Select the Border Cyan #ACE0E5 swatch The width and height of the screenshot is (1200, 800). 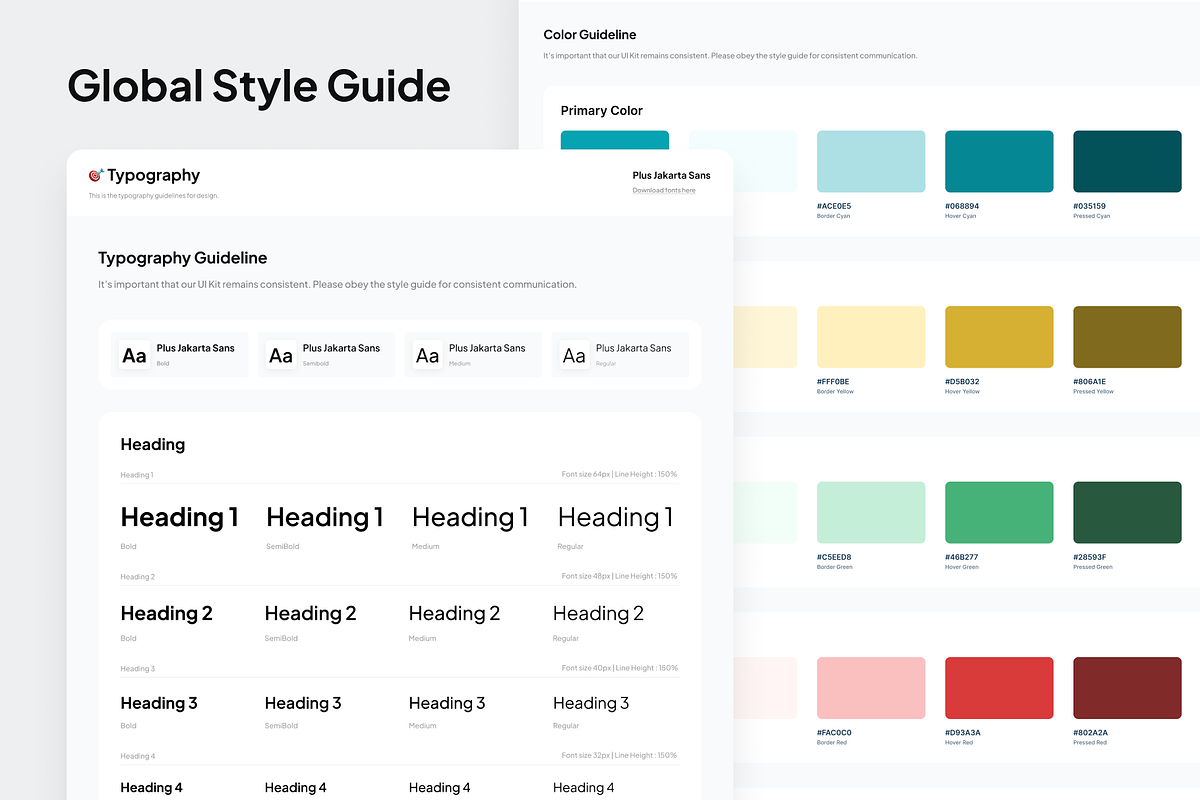point(871,161)
